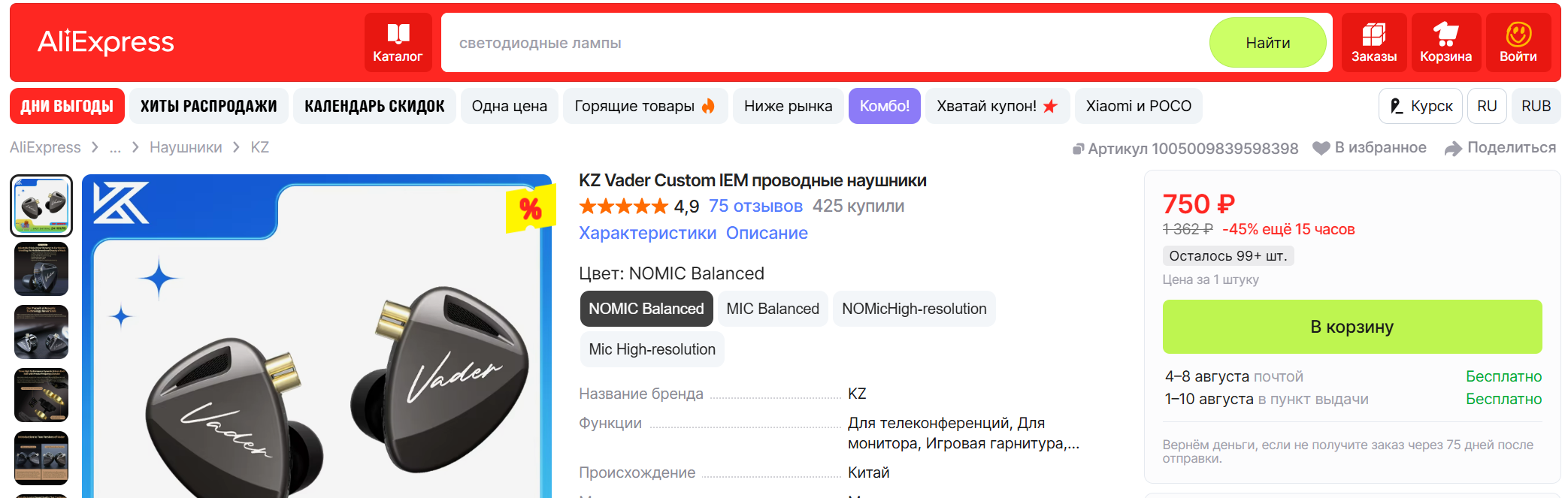The height and width of the screenshot is (498, 1568).
Task: Select the second product thumbnail
Action: point(41,269)
